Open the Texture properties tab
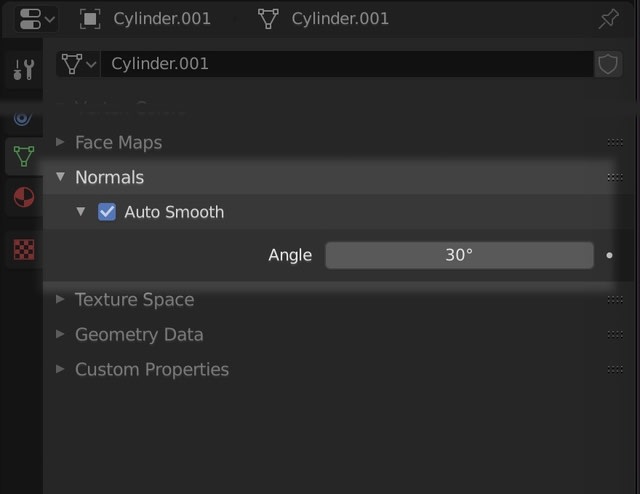Screen dimensions: 640x494 [x=23, y=249]
